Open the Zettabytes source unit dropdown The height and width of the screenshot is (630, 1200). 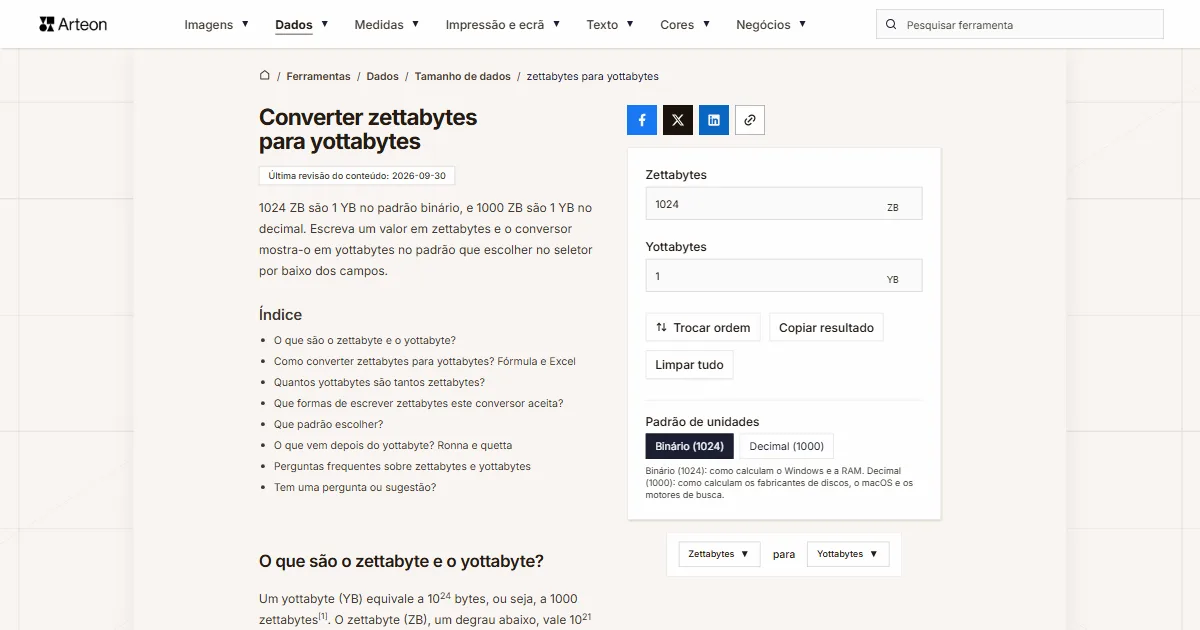point(719,554)
